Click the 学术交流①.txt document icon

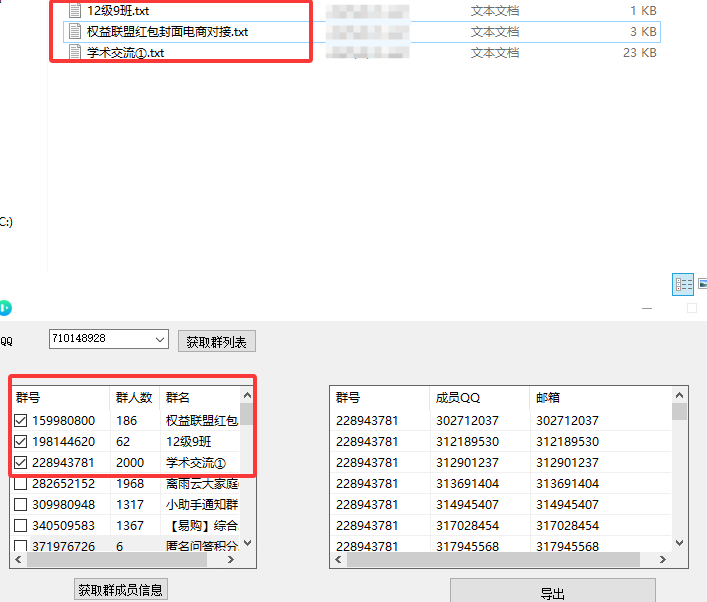pyautogui.click(x=76, y=52)
